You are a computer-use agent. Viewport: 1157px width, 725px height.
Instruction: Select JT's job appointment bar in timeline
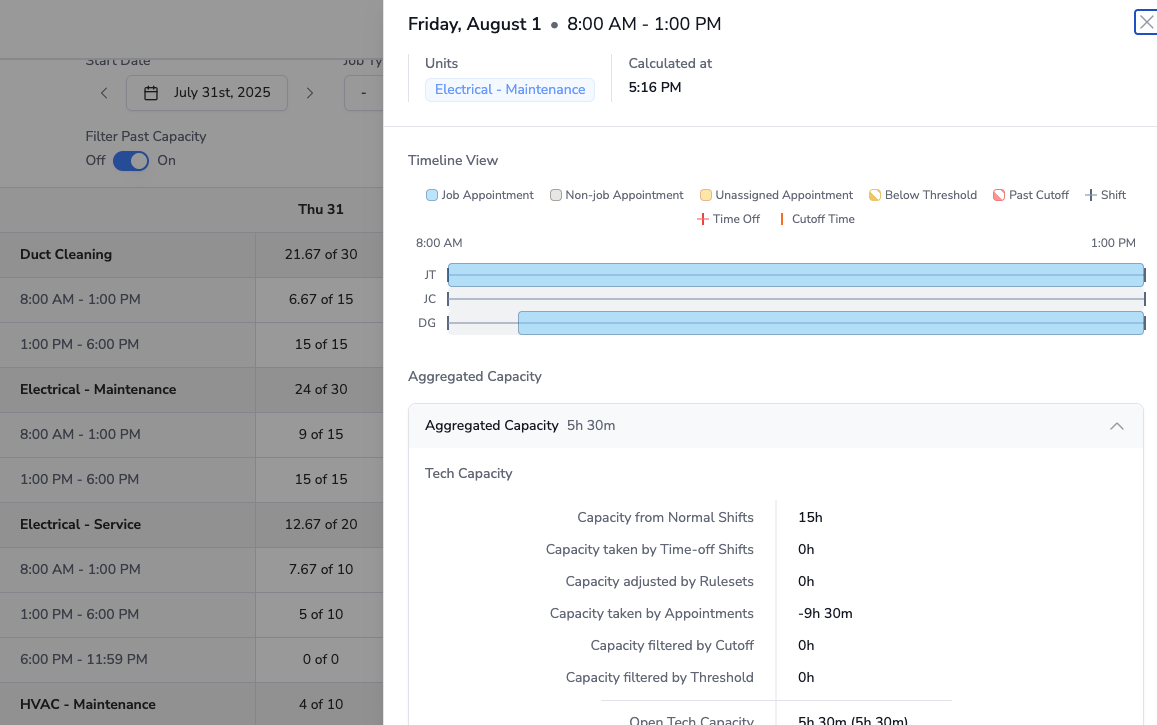pos(795,275)
